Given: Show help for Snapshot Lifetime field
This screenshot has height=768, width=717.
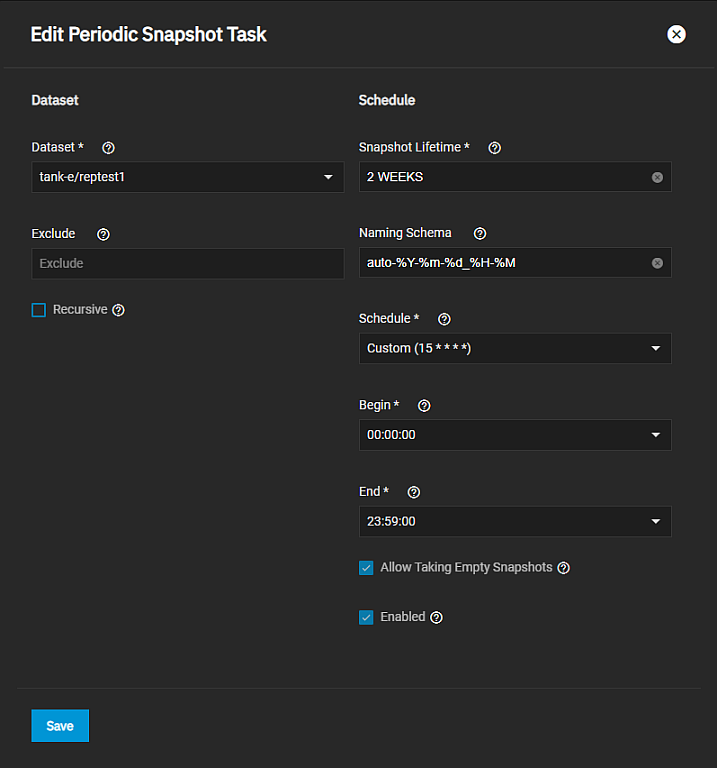Looking at the screenshot, I should point(494,148).
